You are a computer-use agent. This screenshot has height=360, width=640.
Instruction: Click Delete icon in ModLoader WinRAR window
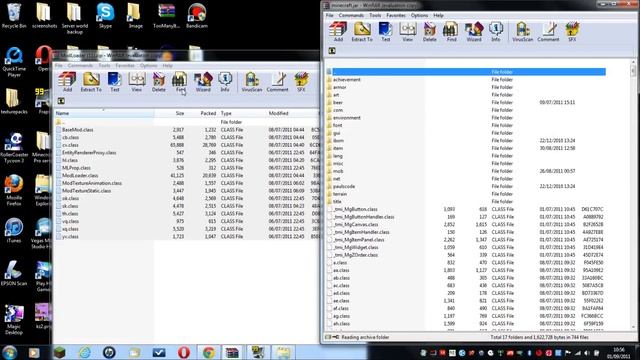pos(159,82)
